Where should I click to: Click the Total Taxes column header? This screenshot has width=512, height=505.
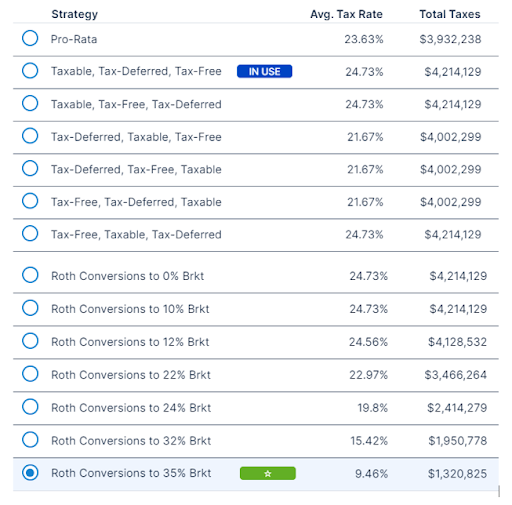point(450,14)
